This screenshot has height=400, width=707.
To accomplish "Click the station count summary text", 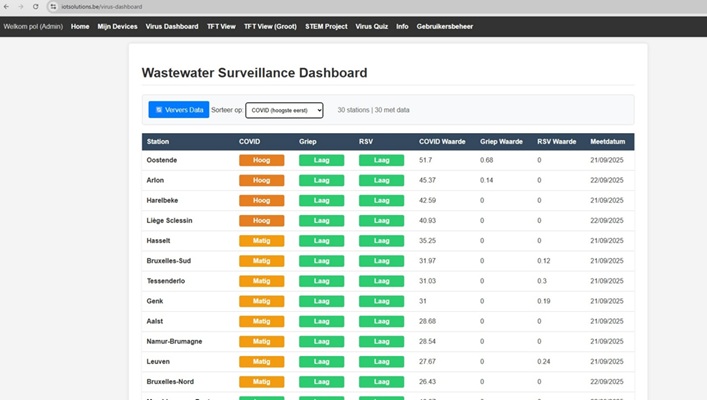I will (x=373, y=110).
